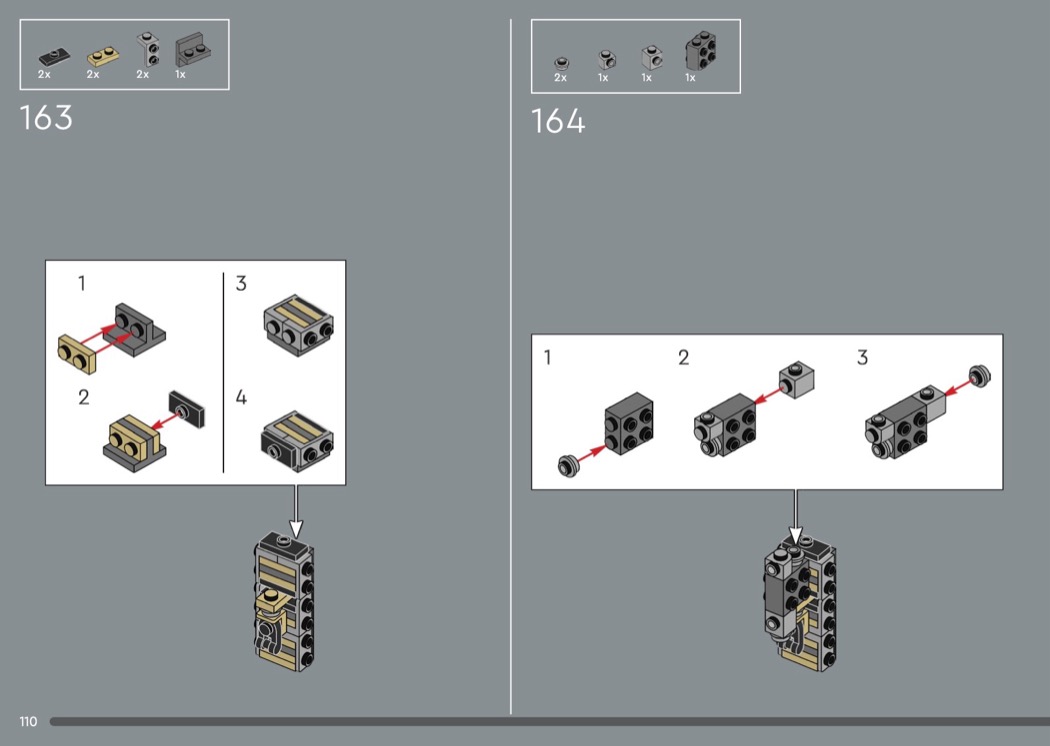Click the tan 1x2 plate in parts list
Viewport: 1050px width, 746px height.
[x=103, y=56]
